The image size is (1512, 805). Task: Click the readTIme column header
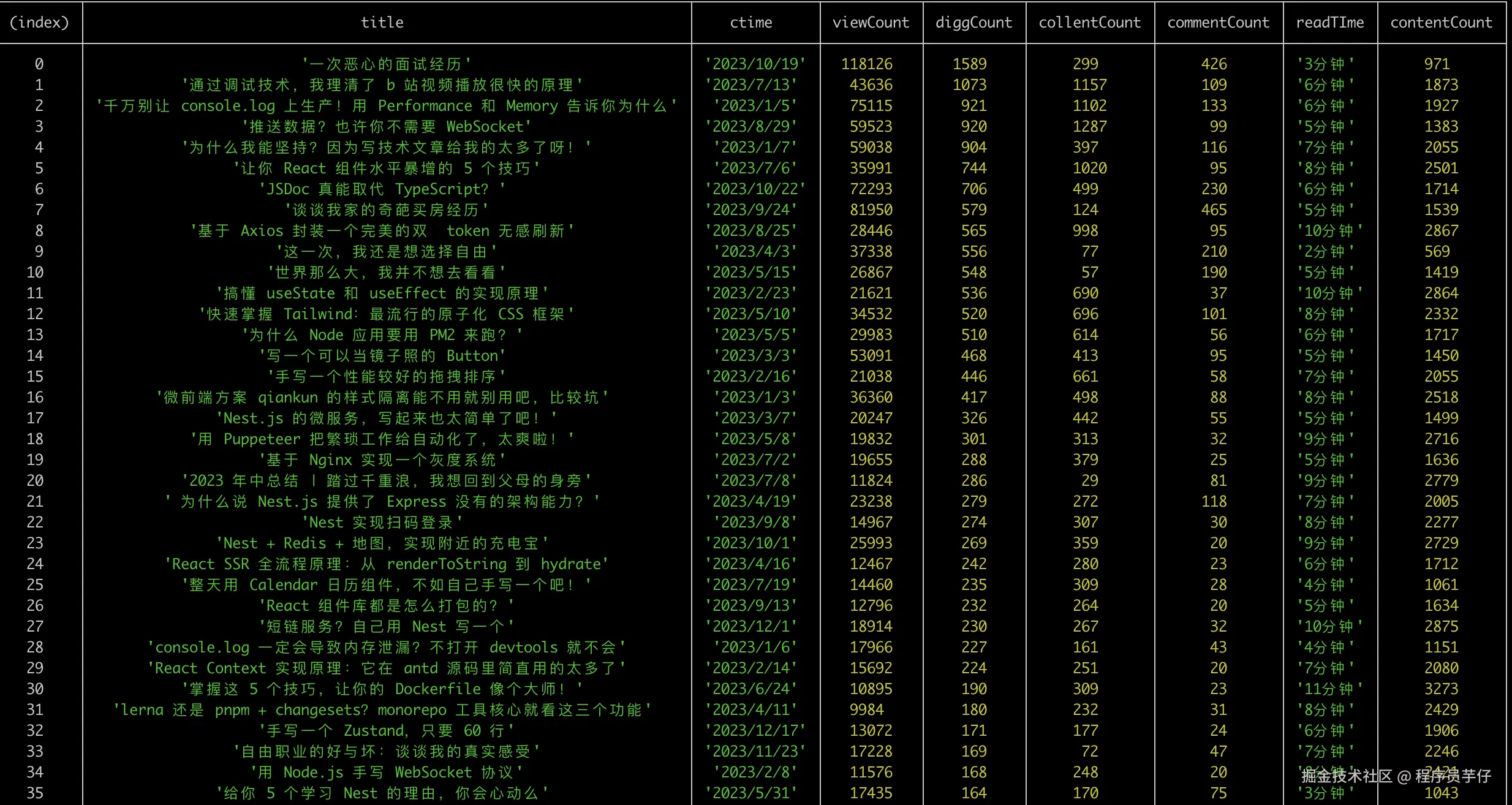1330,22
